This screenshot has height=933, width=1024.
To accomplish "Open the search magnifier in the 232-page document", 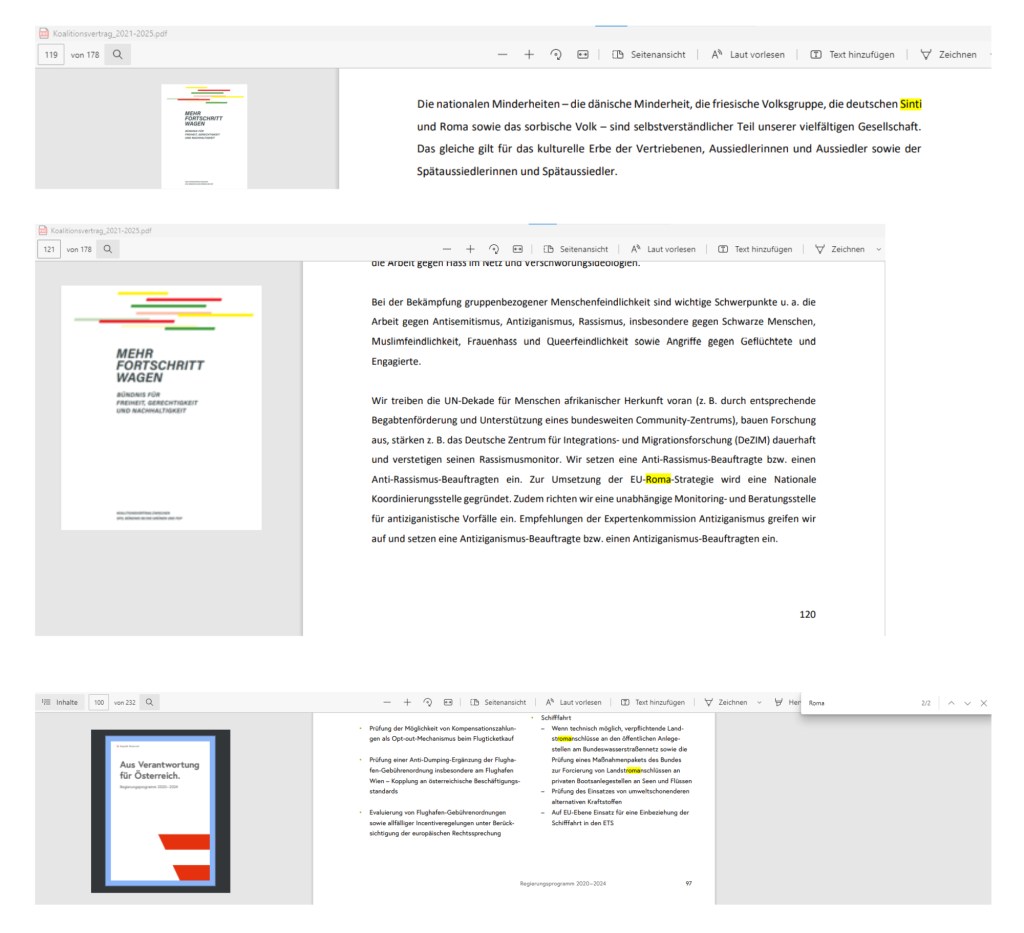I will (148, 703).
